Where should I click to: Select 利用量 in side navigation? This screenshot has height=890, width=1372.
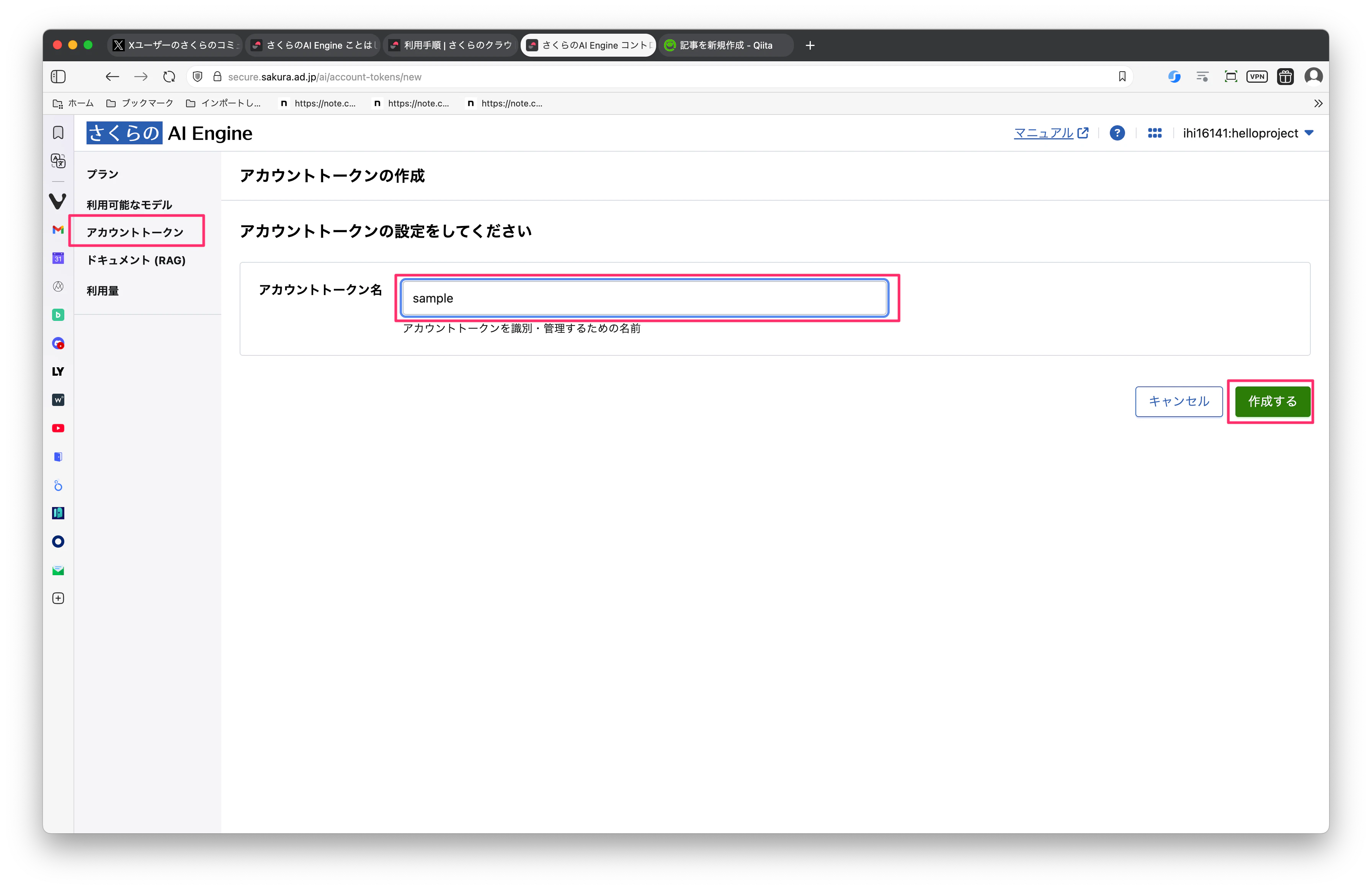103,291
